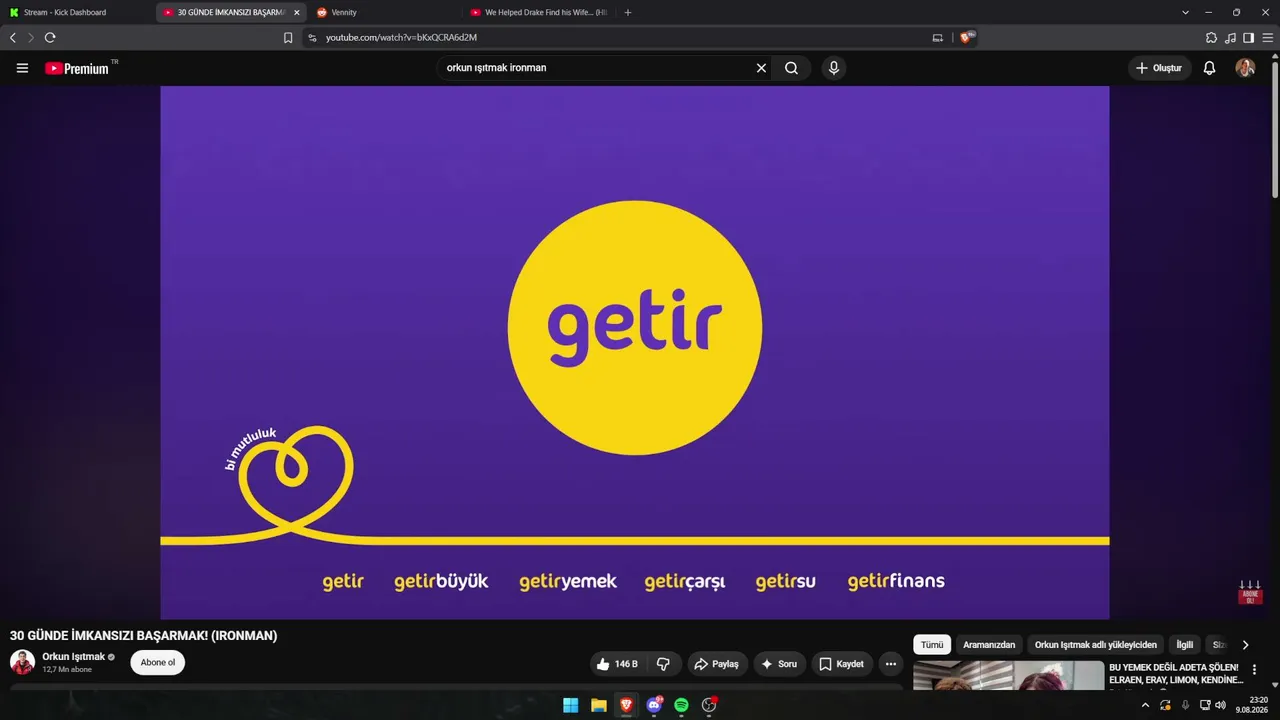The image size is (1280, 720).
Task: Open volume control in system tray
Action: 1220,705
